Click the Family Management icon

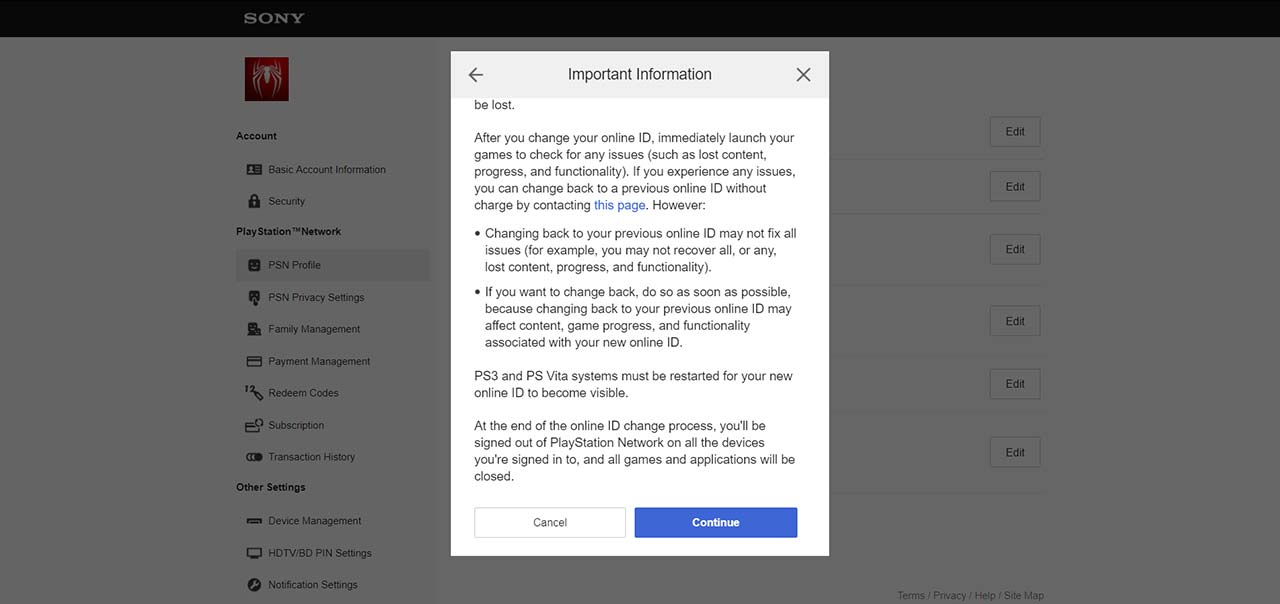tap(254, 329)
